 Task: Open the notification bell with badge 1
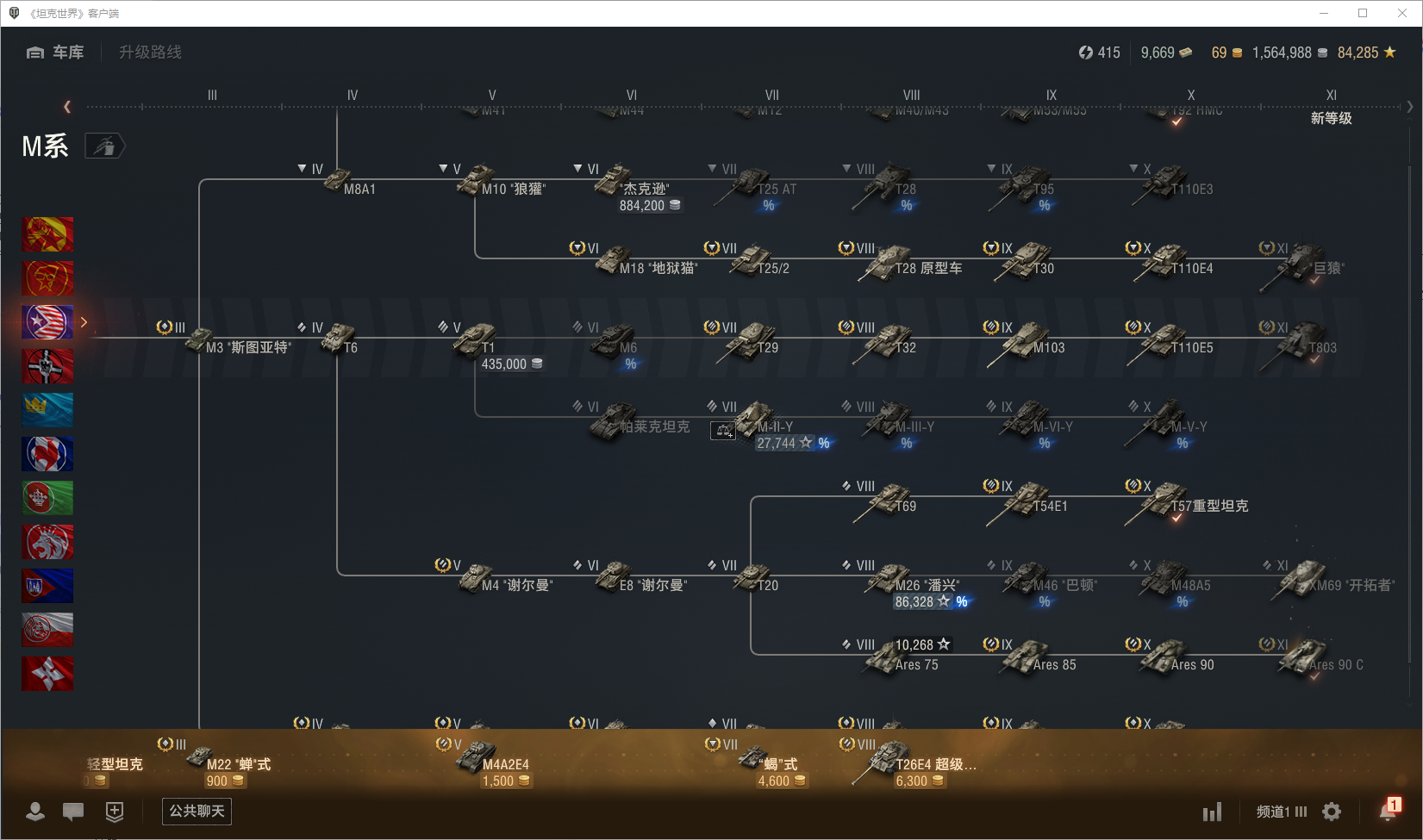(1389, 810)
